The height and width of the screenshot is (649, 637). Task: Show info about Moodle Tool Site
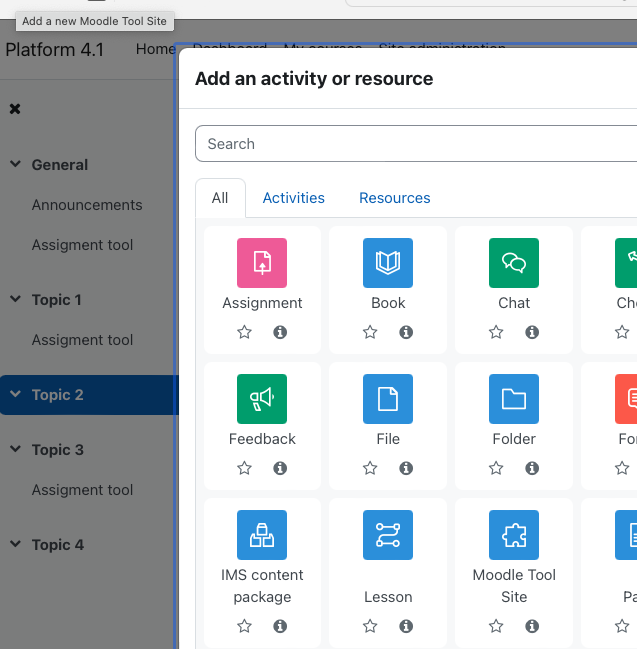coord(532,626)
